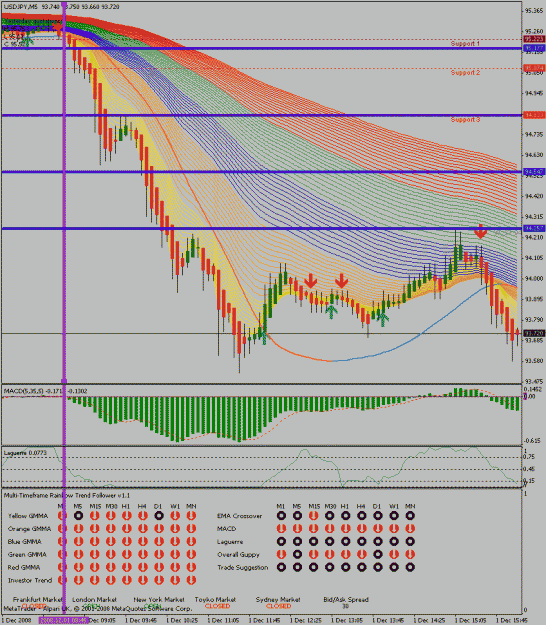Click the purple highlighted date on time axis
The height and width of the screenshot is (625, 546).
tap(63, 620)
